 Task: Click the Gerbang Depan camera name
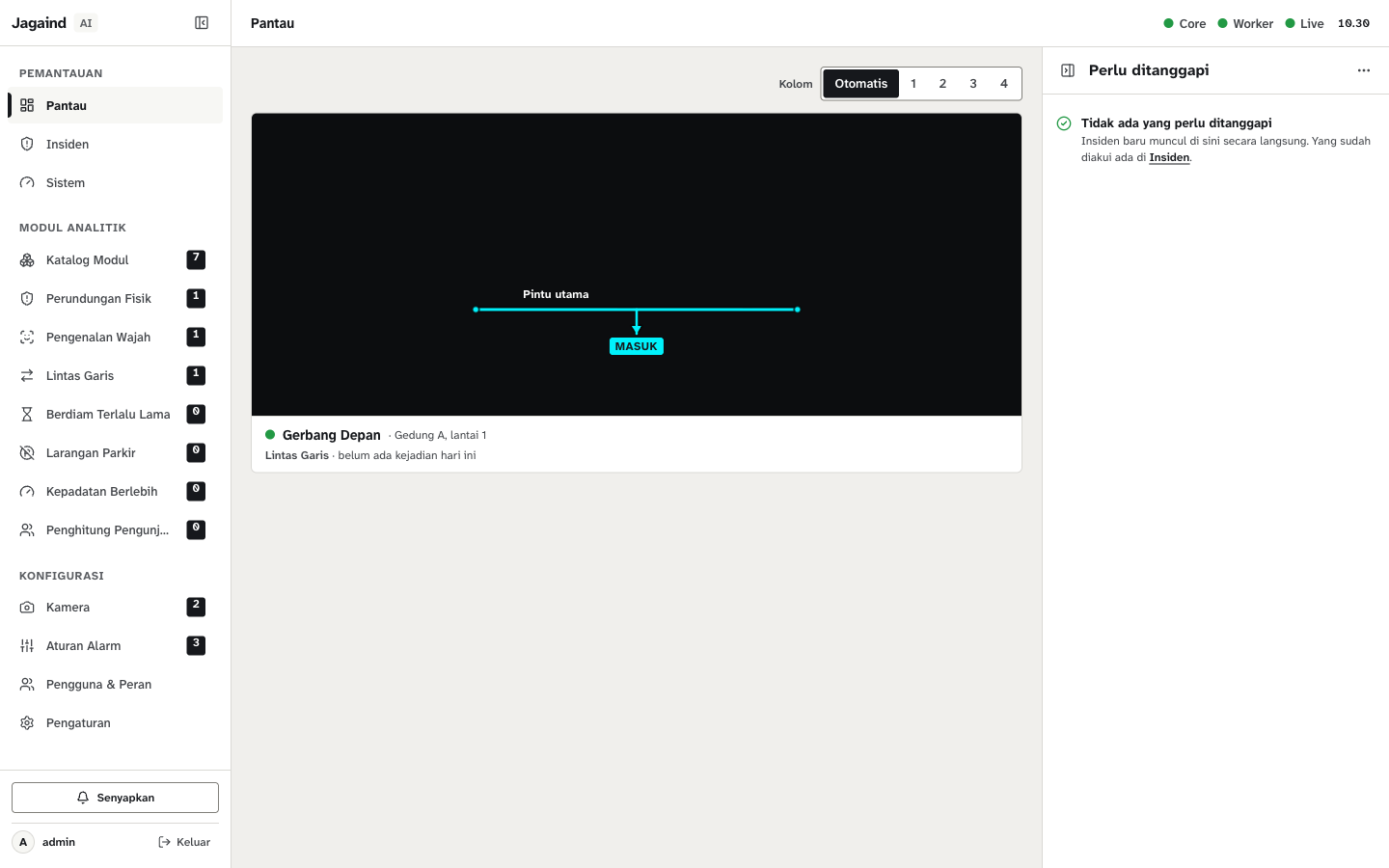pyautogui.click(x=332, y=435)
